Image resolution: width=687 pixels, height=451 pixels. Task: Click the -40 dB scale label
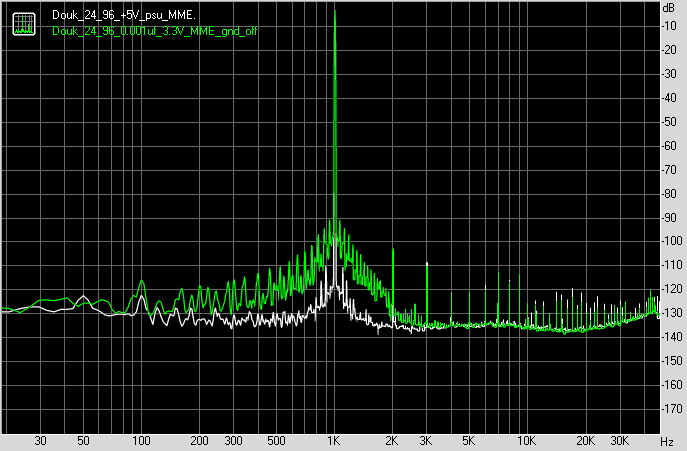670,98
